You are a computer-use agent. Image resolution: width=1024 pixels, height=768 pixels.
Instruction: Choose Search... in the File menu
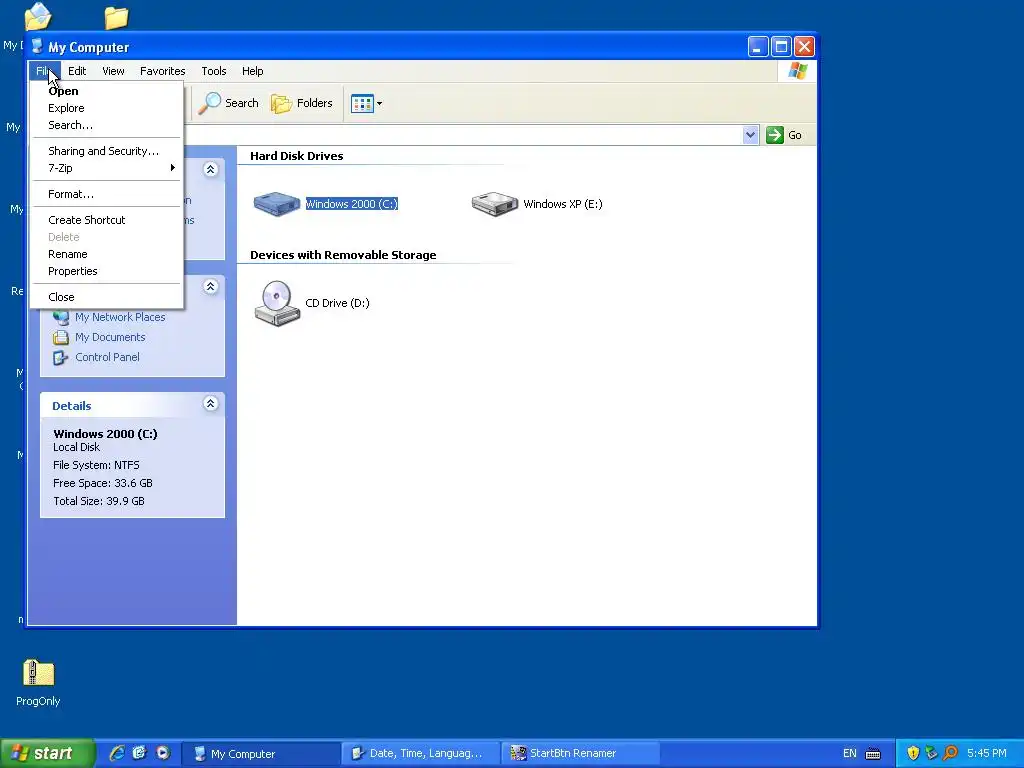(106, 125)
